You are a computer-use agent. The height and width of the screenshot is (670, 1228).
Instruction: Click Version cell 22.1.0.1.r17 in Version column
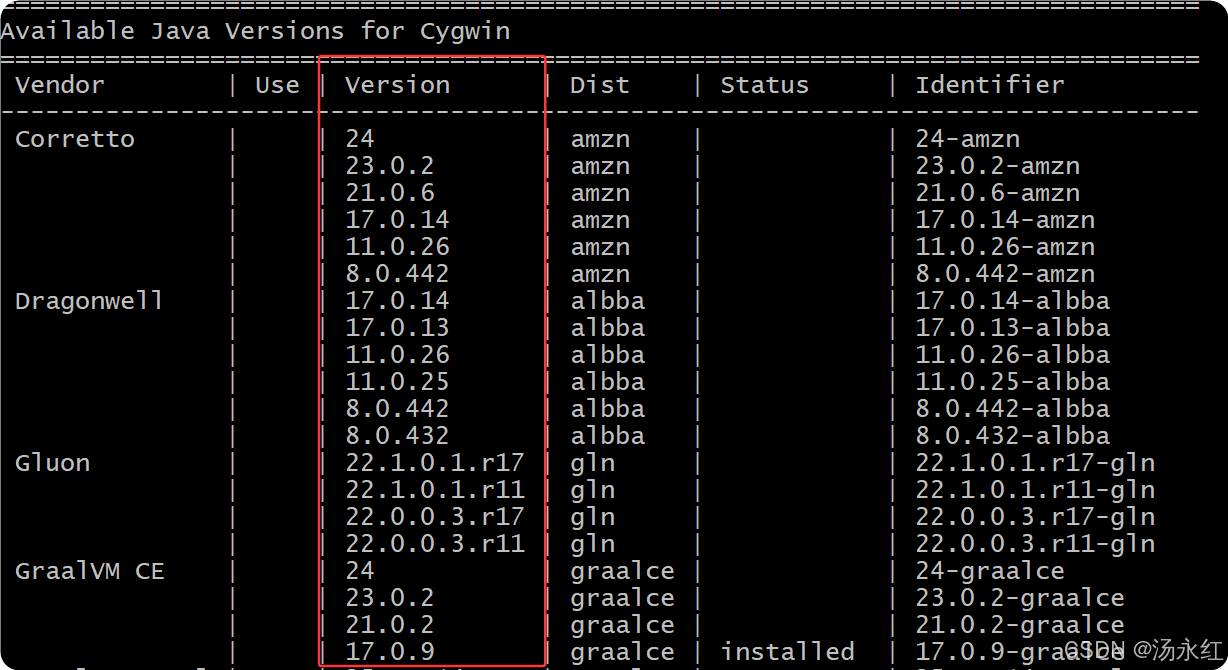[435, 463]
